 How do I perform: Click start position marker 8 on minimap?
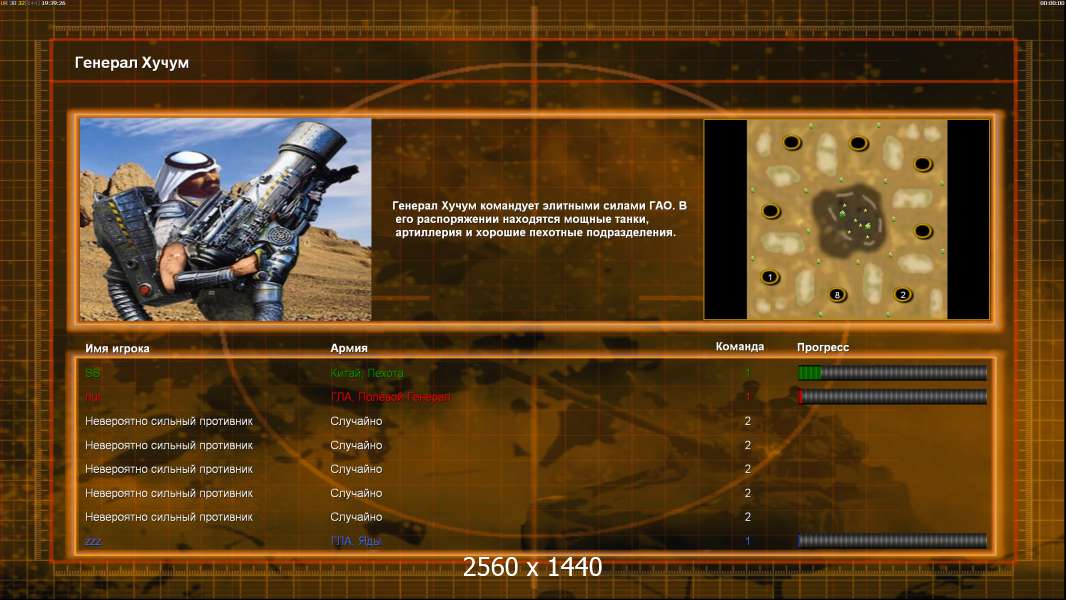pyautogui.click(x=837, y=295)
